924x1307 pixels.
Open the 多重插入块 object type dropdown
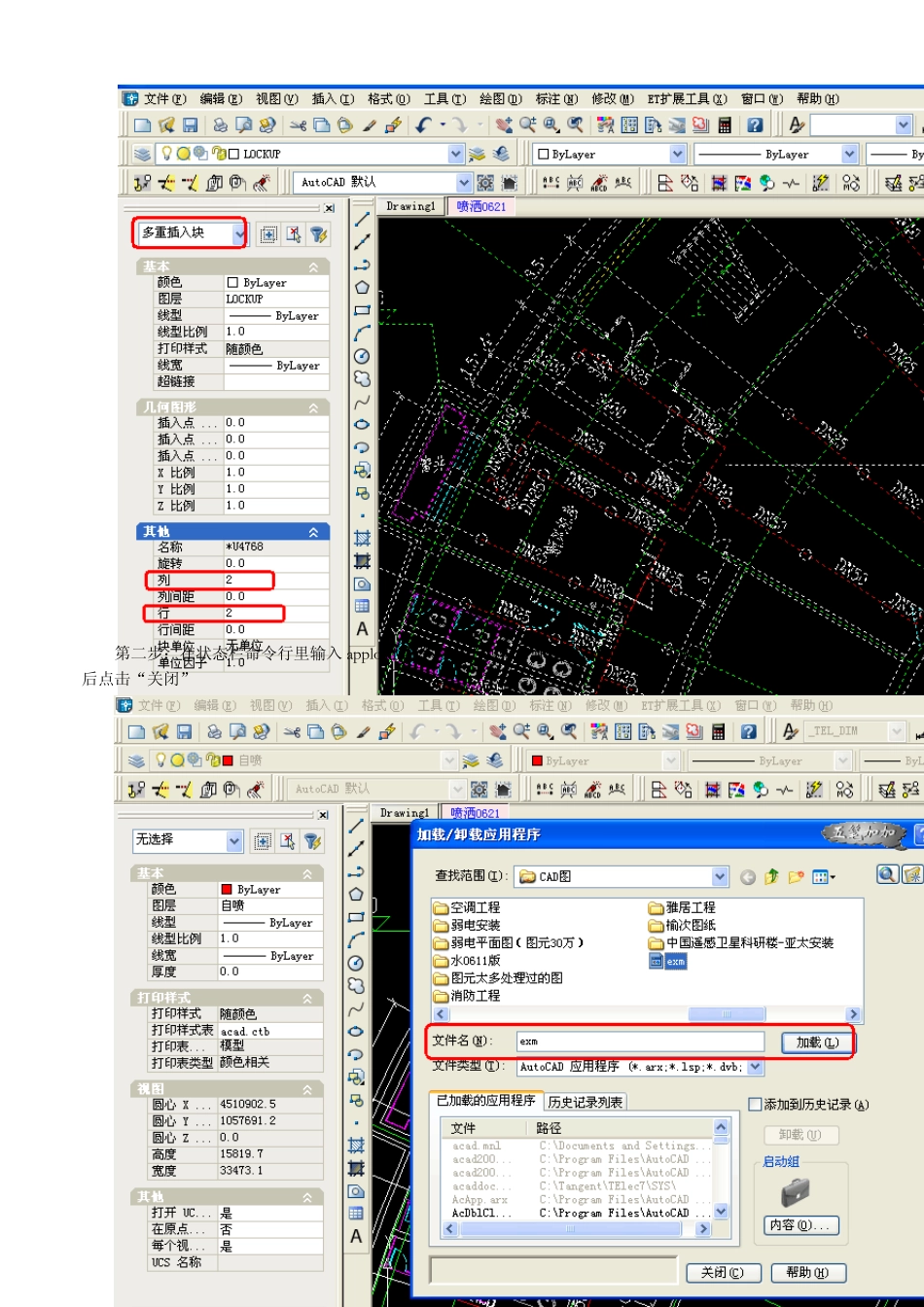point(239,233)
